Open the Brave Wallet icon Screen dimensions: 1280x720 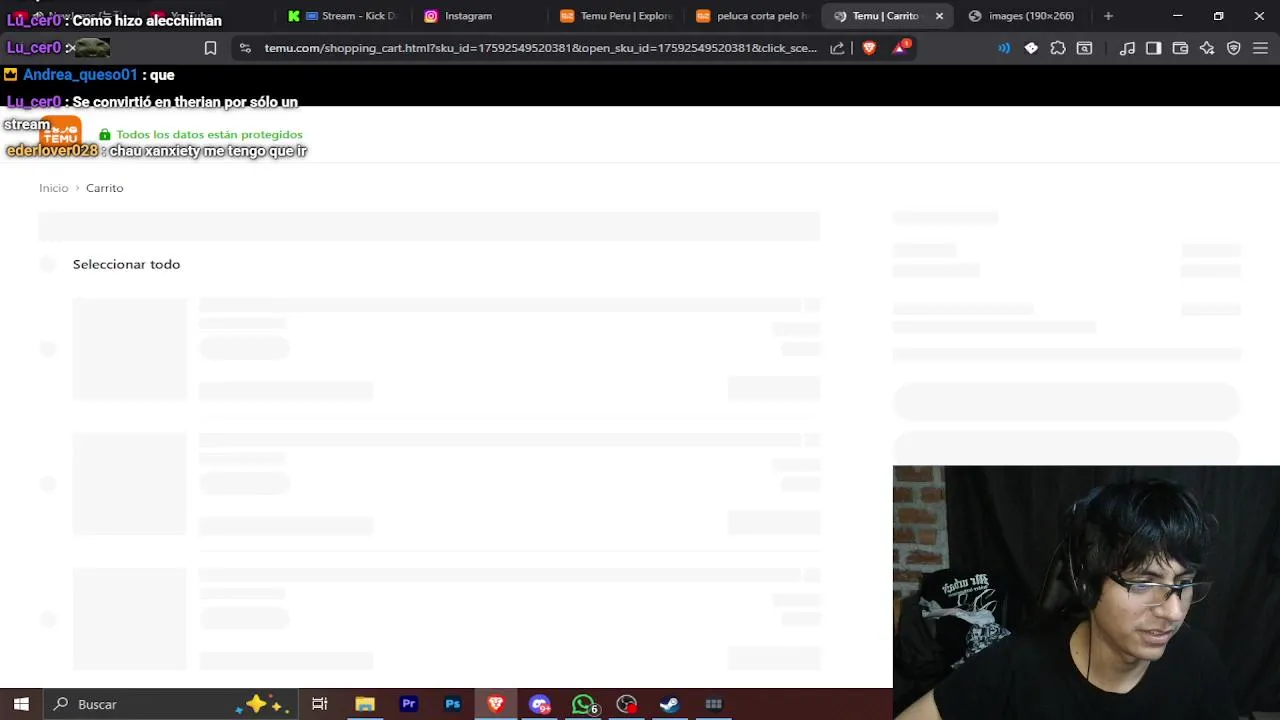click(x=1180, y=48)
